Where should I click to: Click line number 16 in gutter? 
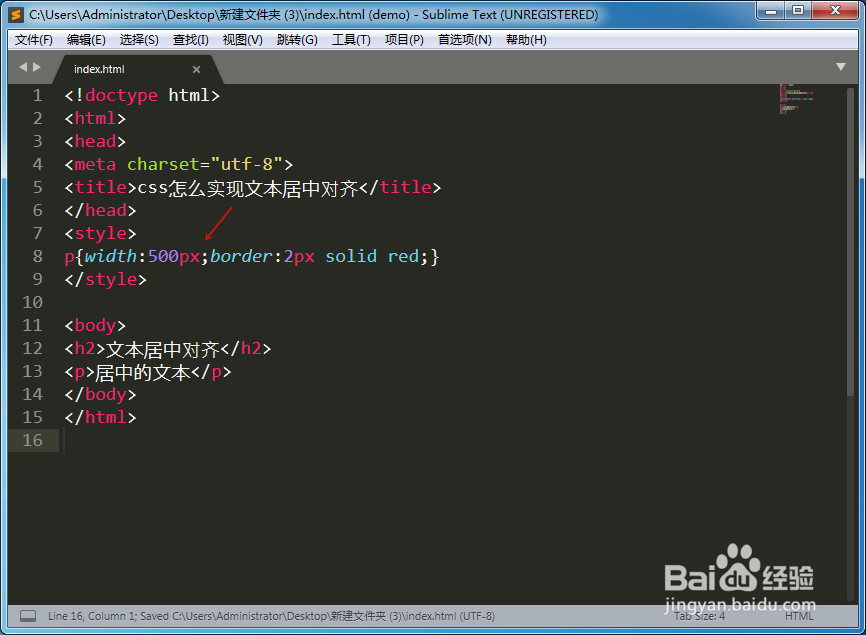33,440
